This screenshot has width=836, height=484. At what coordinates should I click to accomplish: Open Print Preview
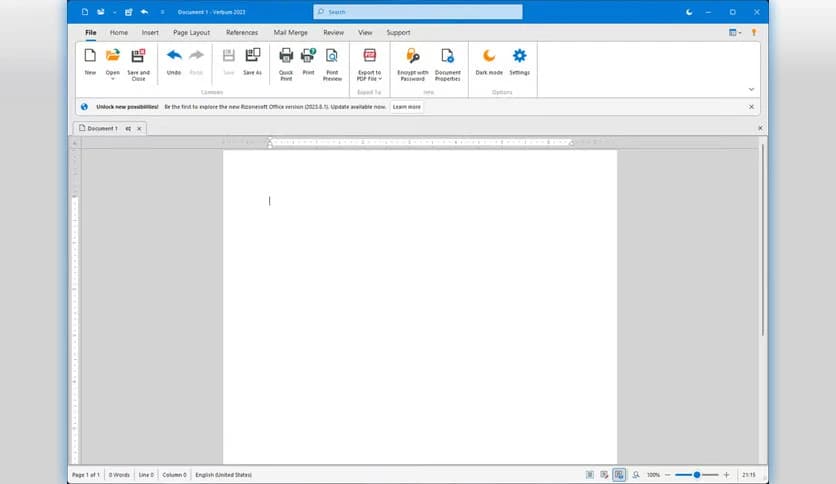point(332,64)
